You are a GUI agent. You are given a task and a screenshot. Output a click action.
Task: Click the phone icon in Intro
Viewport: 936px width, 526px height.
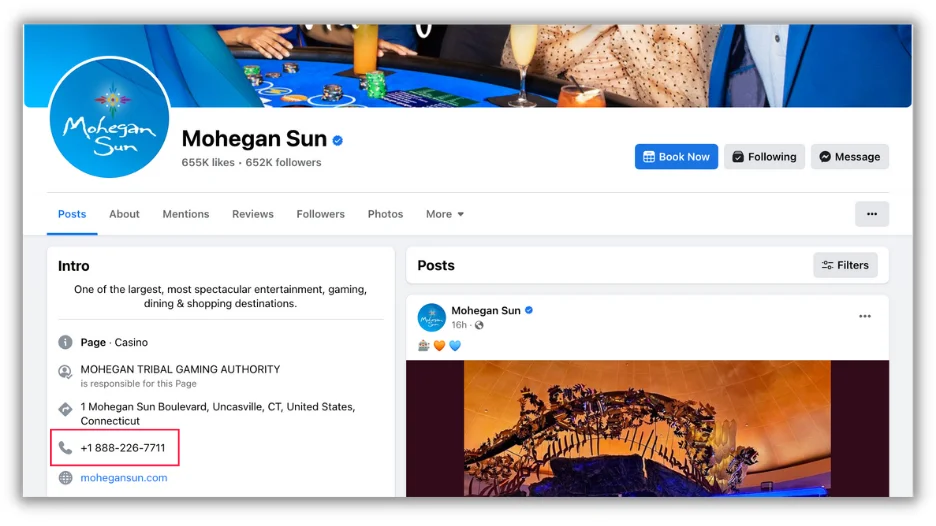66,448
